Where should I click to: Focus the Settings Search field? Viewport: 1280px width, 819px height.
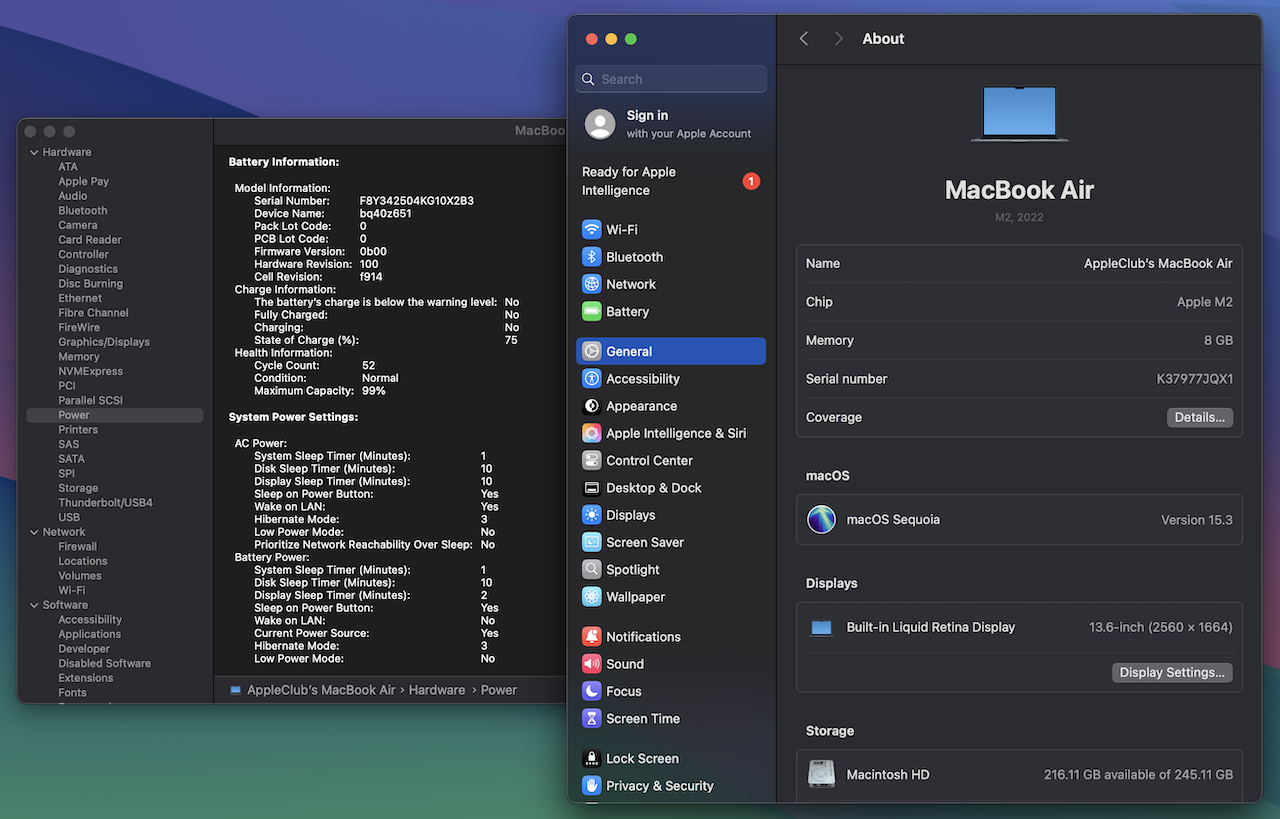click(672, 79)
